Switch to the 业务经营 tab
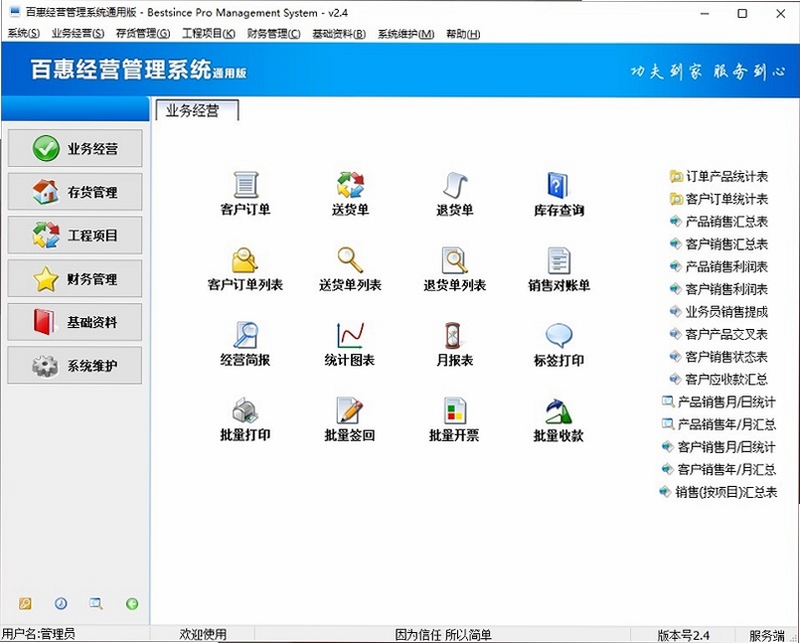Viewport: 800px width, 643px height. point(196,110)
